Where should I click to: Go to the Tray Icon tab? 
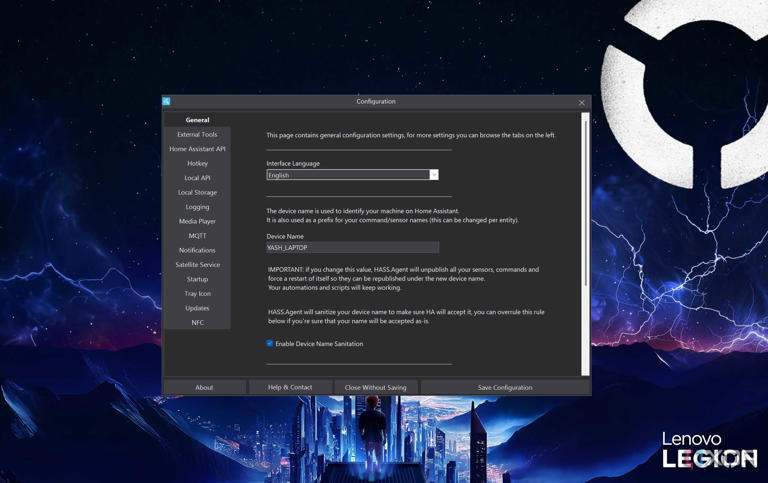197,293
